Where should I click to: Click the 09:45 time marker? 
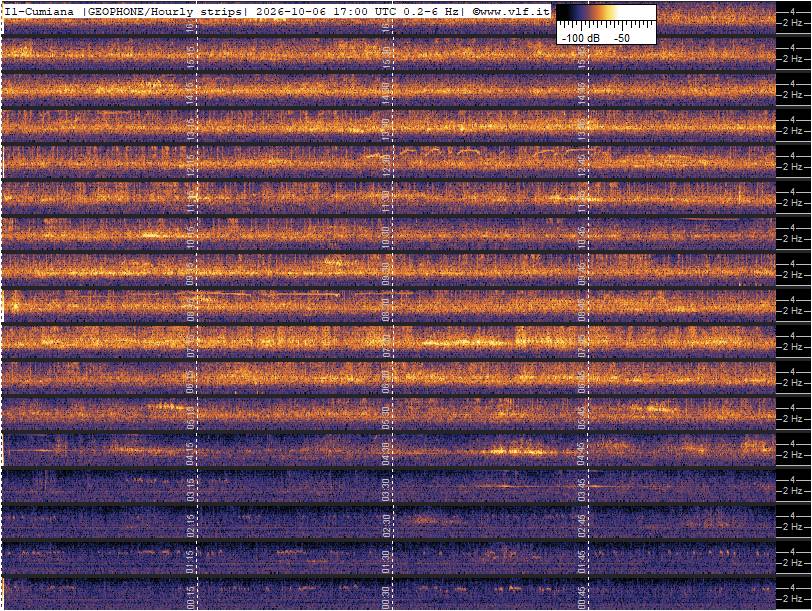583,274
